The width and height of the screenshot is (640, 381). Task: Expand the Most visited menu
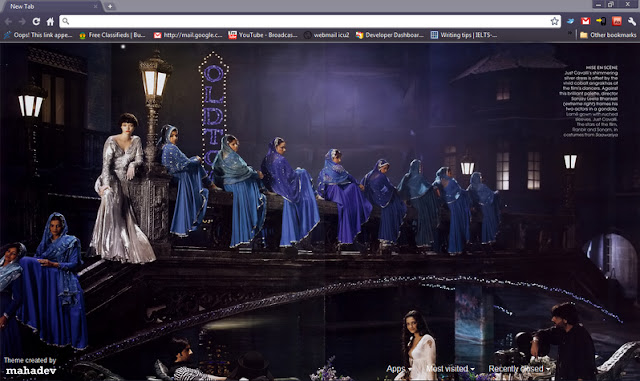pyautogui.click(x=450, y=369)
